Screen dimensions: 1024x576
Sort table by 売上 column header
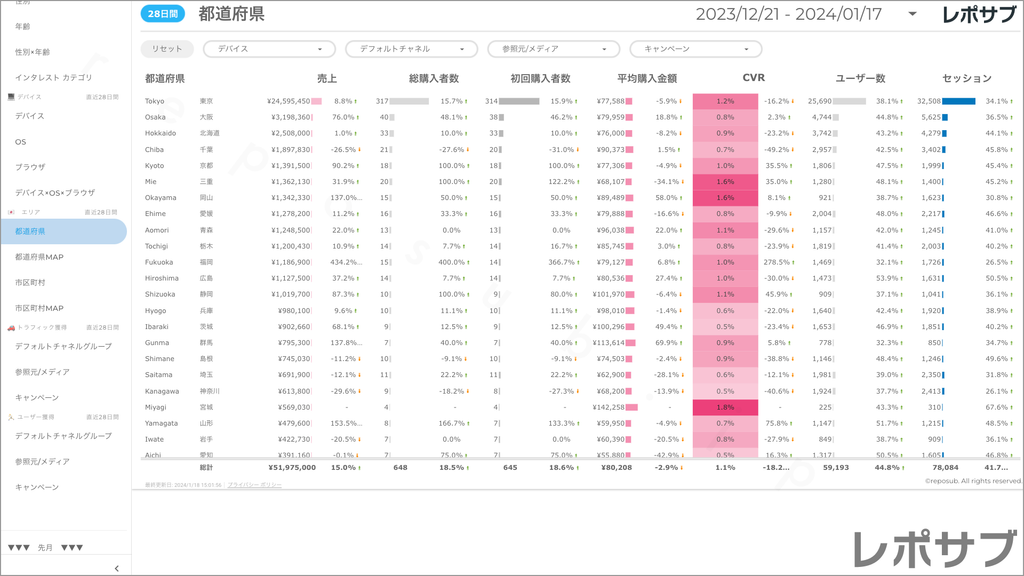[x=327, y=78]
